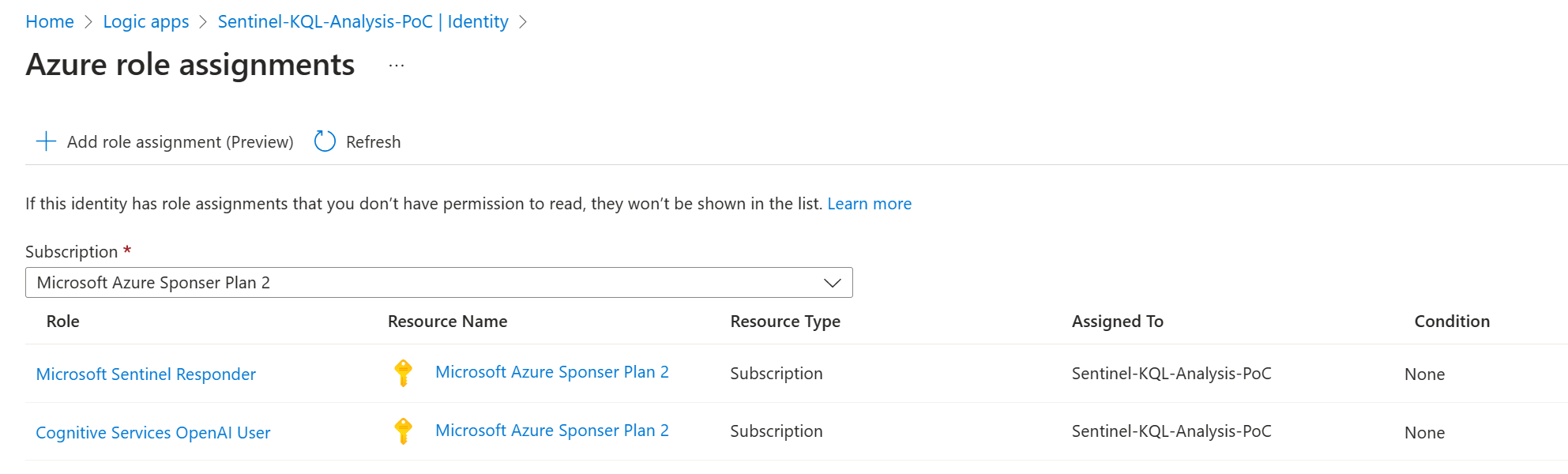This screenshot has width=1568, height=474.
Task: Click the Resource Name column header
Action: pyautogui.click(x=447, y=322)
